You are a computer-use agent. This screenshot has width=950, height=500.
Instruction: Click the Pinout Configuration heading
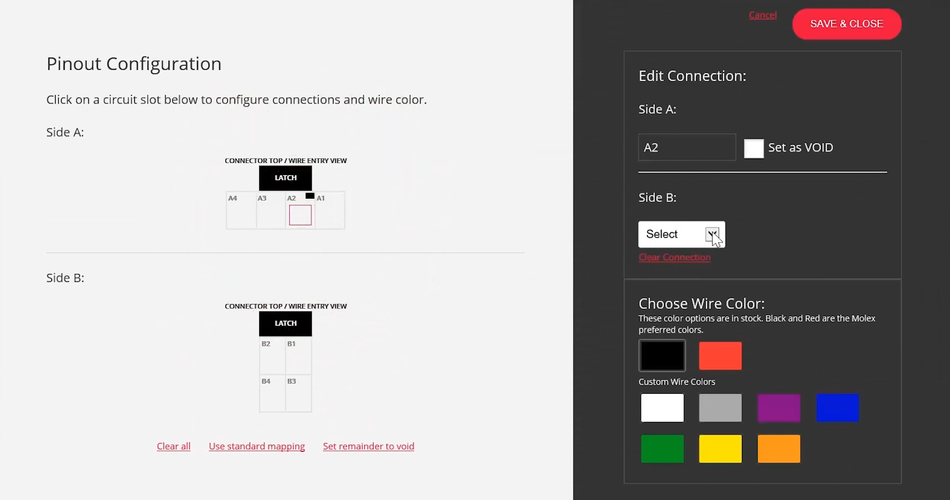134,64
